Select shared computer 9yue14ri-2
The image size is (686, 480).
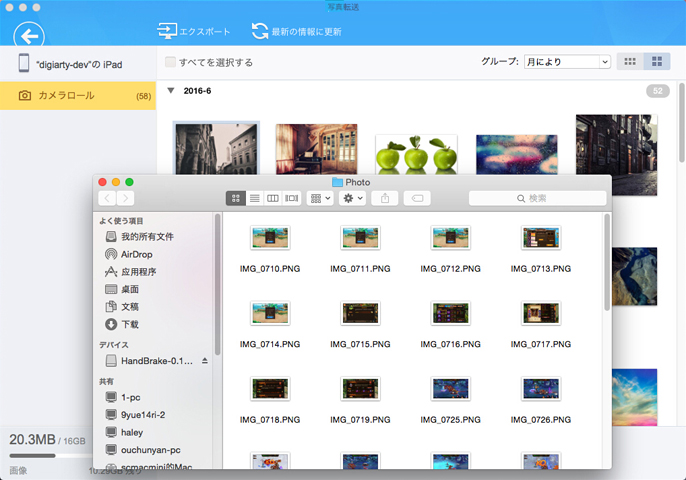click(x=136, y=415)
